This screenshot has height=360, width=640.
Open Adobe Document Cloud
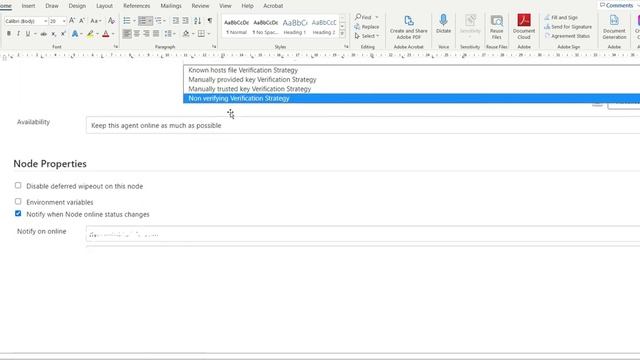(524, 27)
